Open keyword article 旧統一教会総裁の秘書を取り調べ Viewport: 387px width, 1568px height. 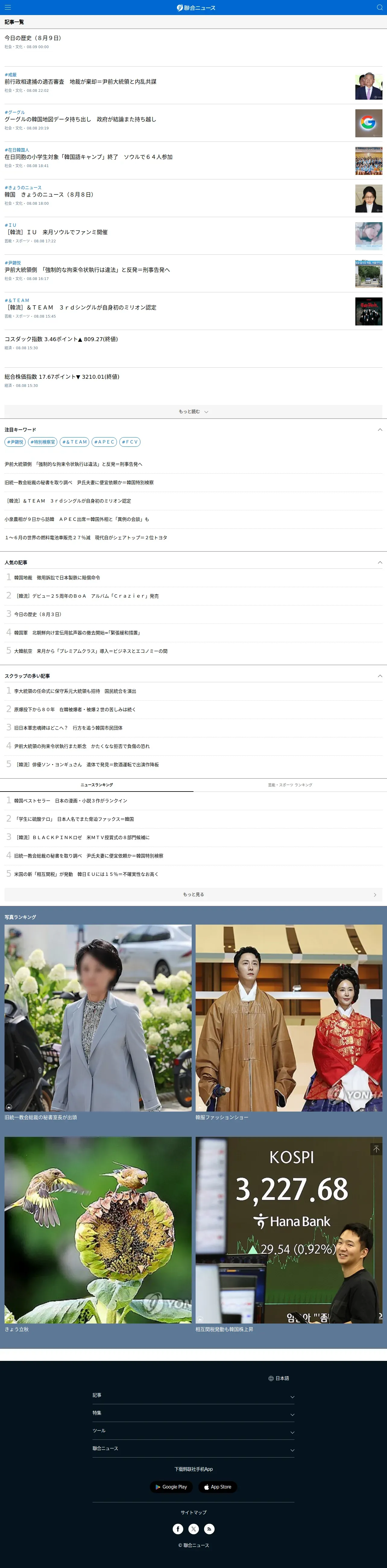click(79, 482)
